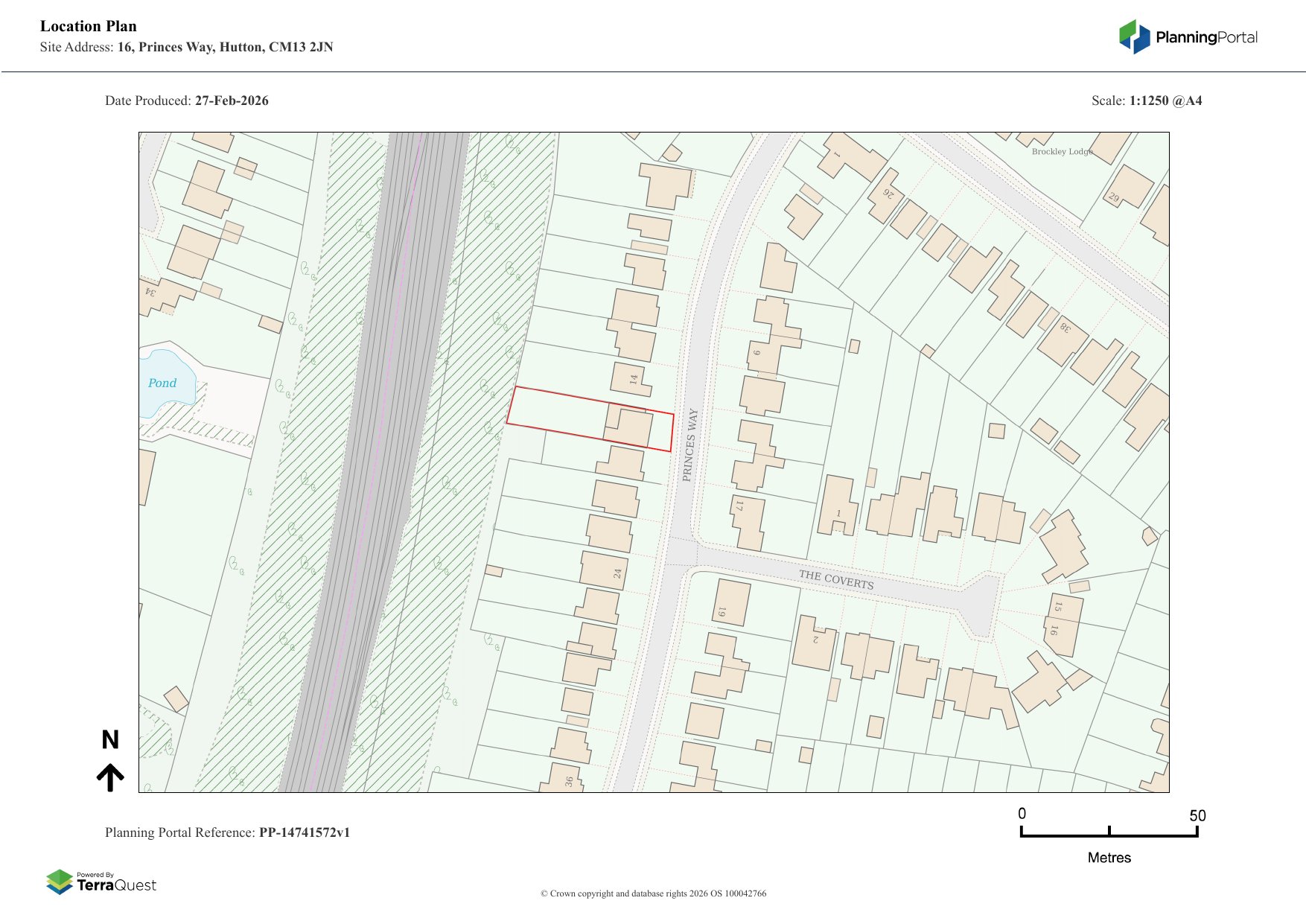Click the TerraQuest layered logo icon
The image size is (1306, 924).
pos(60,882)
